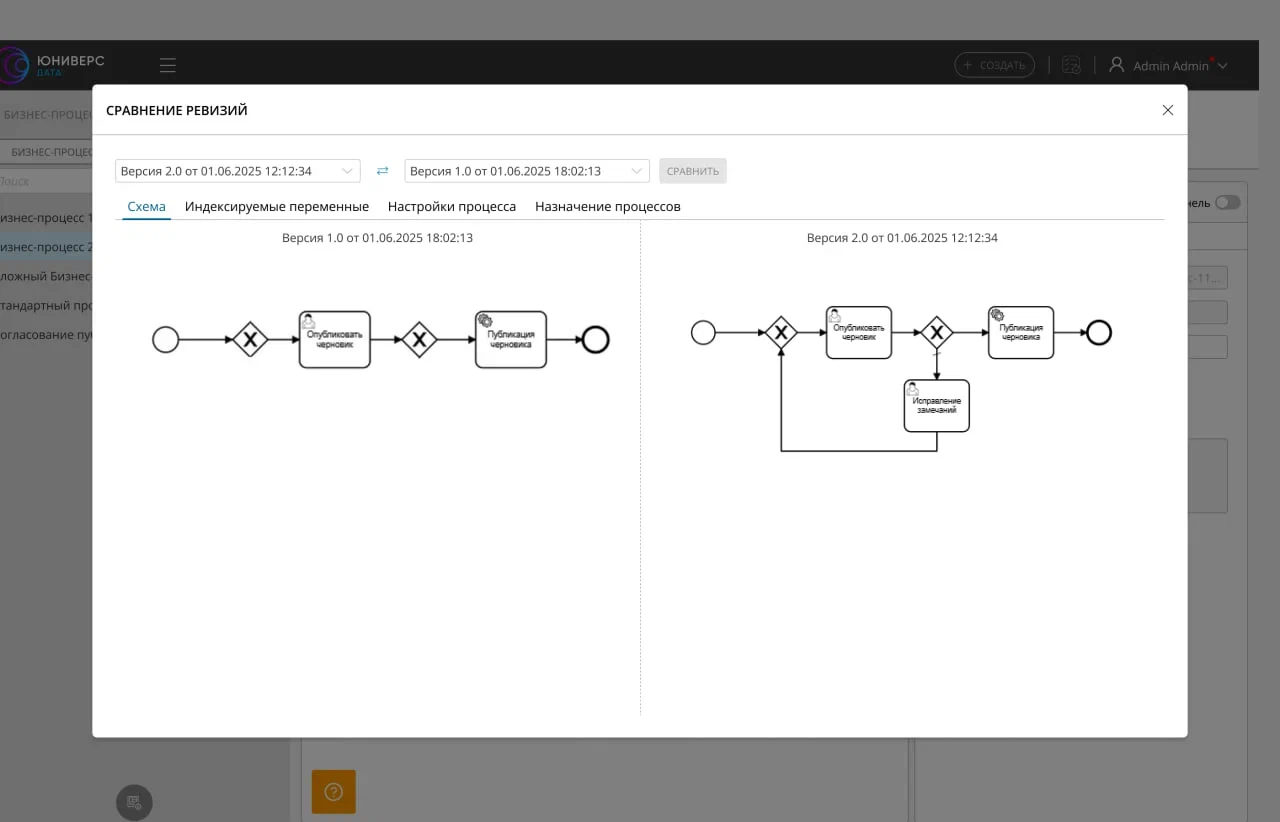Open the Назначение процессов tab
Image resolution: width=1280 pixels, height=822 pixels.
click(607, 207)
